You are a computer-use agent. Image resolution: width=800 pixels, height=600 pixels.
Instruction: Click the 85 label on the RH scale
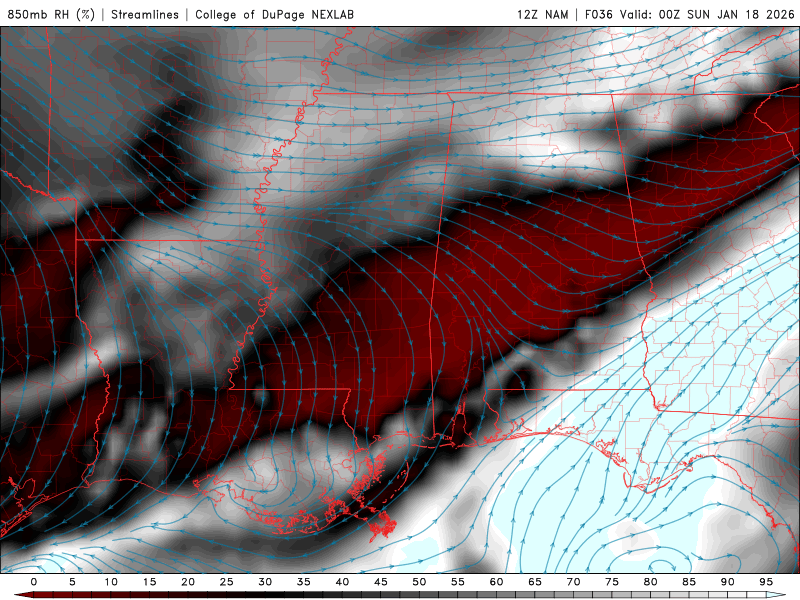coord(689,582)
